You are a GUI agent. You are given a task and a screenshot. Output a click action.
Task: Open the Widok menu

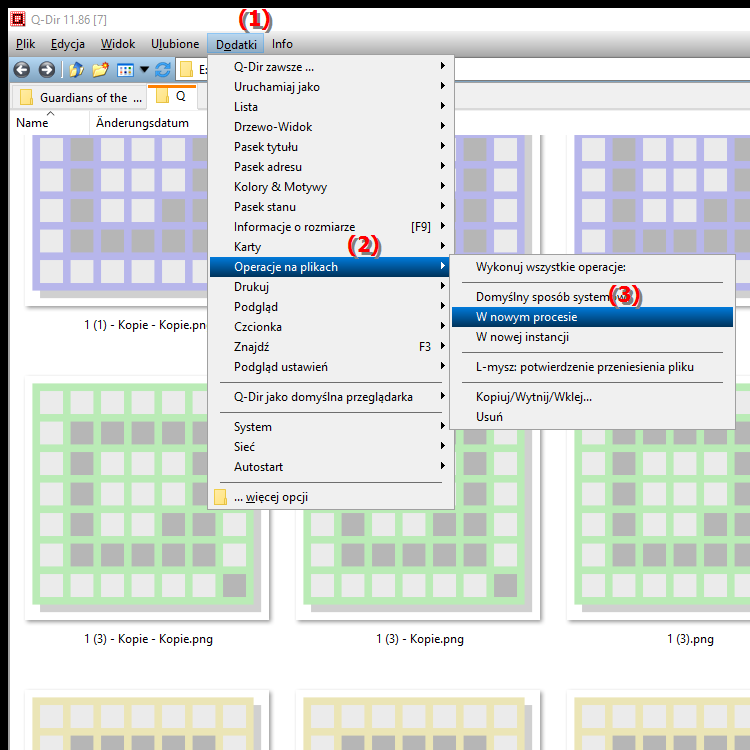point(118,44)
